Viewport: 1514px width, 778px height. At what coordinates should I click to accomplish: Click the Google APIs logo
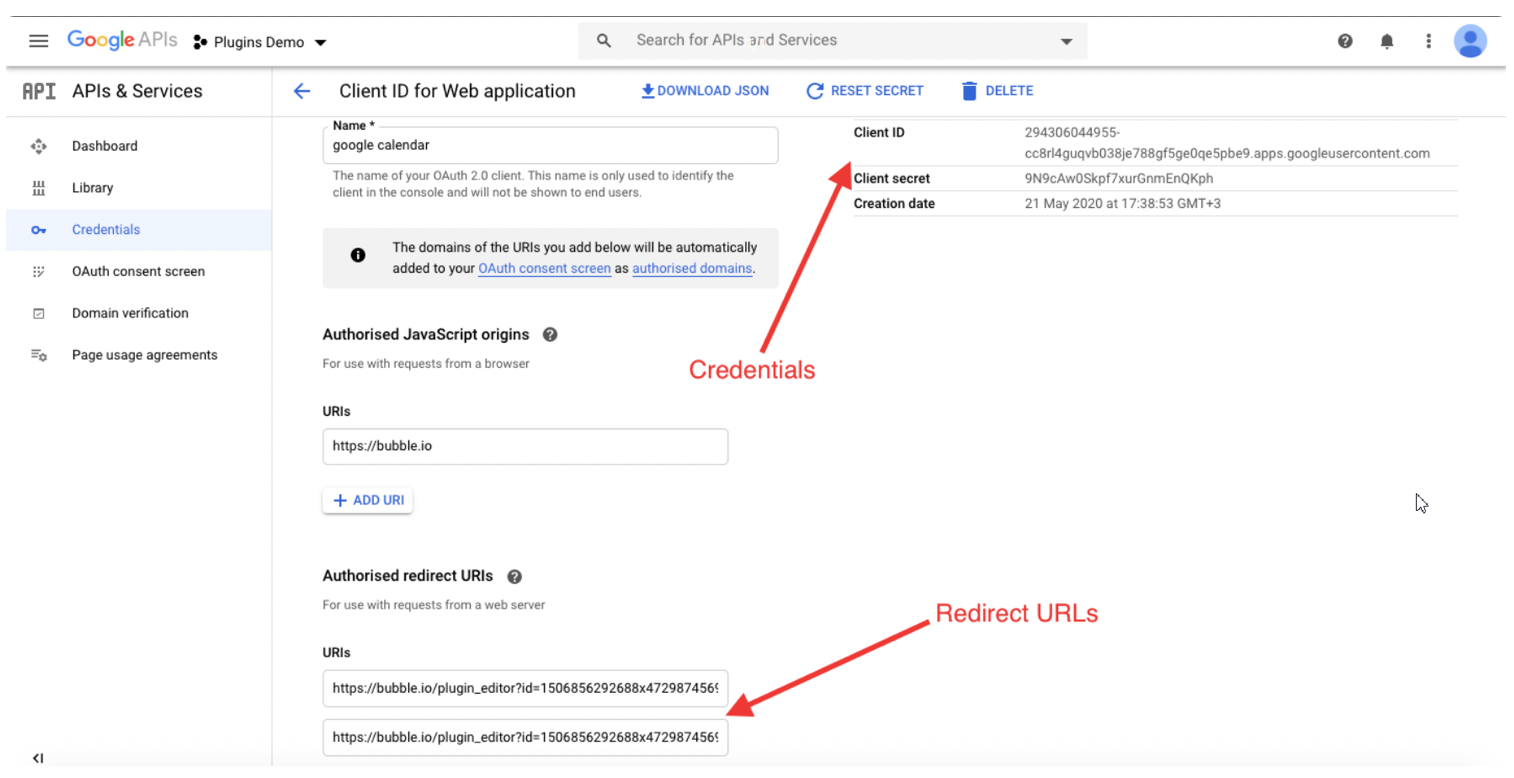pyautogui.click(x=122, y=40)
